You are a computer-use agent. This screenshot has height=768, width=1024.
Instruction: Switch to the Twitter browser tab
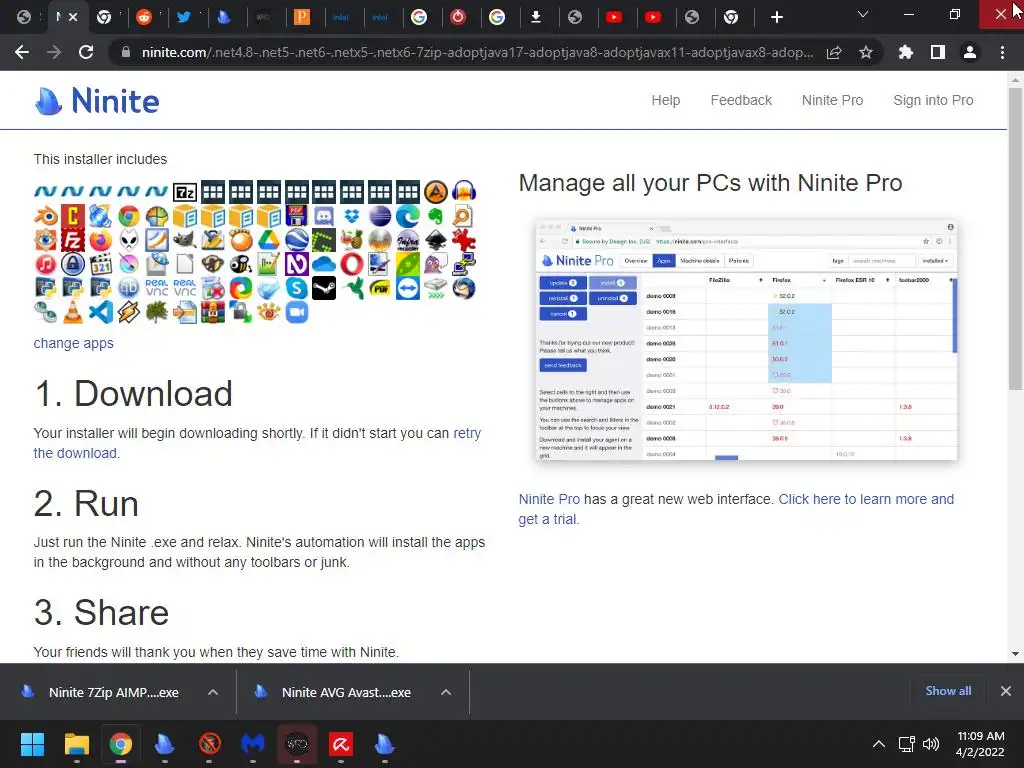pyautogui.click(x=184, y=17)
